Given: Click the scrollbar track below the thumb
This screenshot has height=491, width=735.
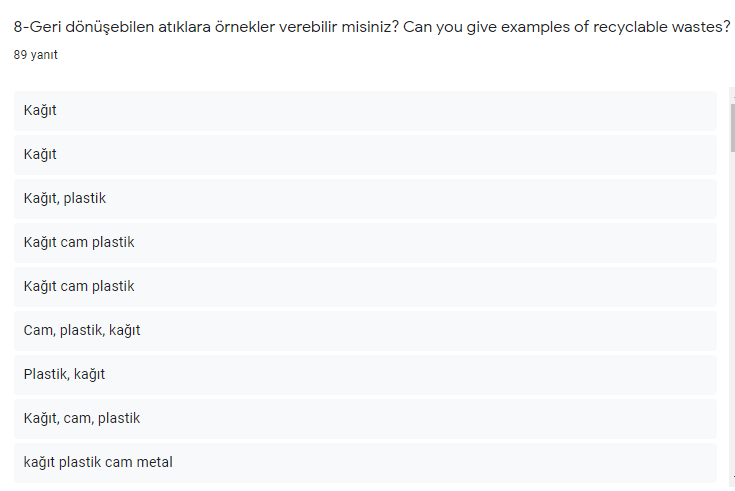Looking at the screenshot, I should pos(731,320).
